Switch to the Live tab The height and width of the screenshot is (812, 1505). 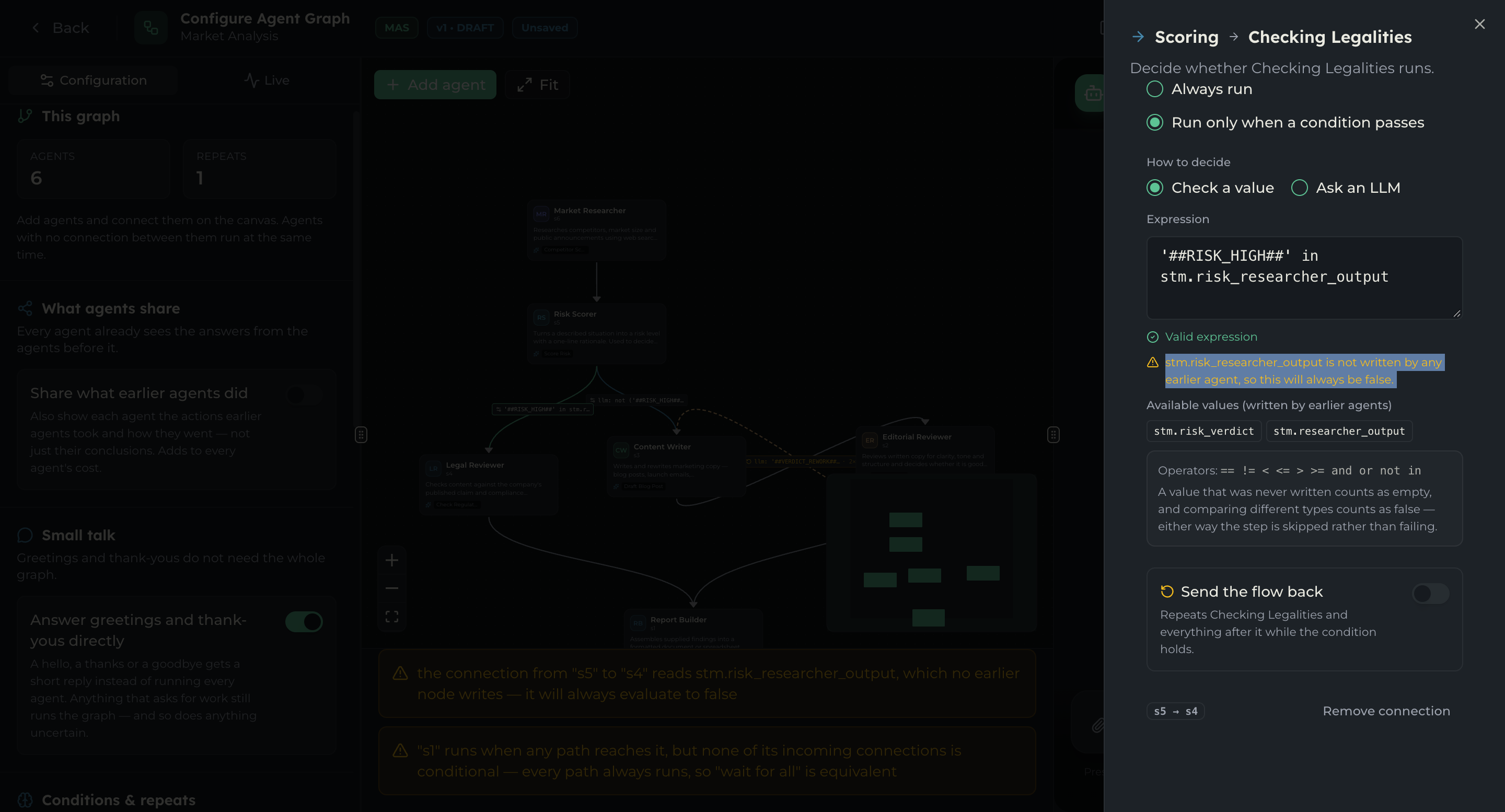pos(267,80)
